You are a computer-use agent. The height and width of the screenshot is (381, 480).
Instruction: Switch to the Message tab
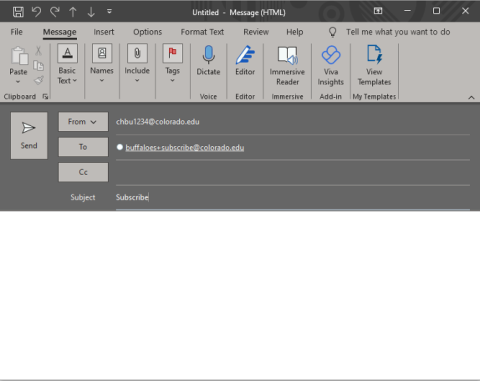coord(60,32)
